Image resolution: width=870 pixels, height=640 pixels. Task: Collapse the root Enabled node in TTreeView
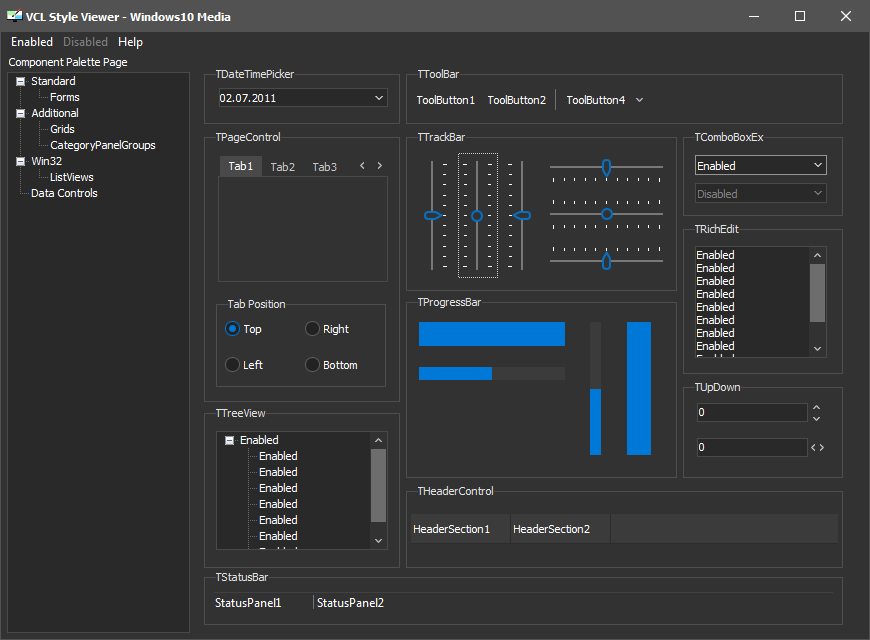point(229,441)
